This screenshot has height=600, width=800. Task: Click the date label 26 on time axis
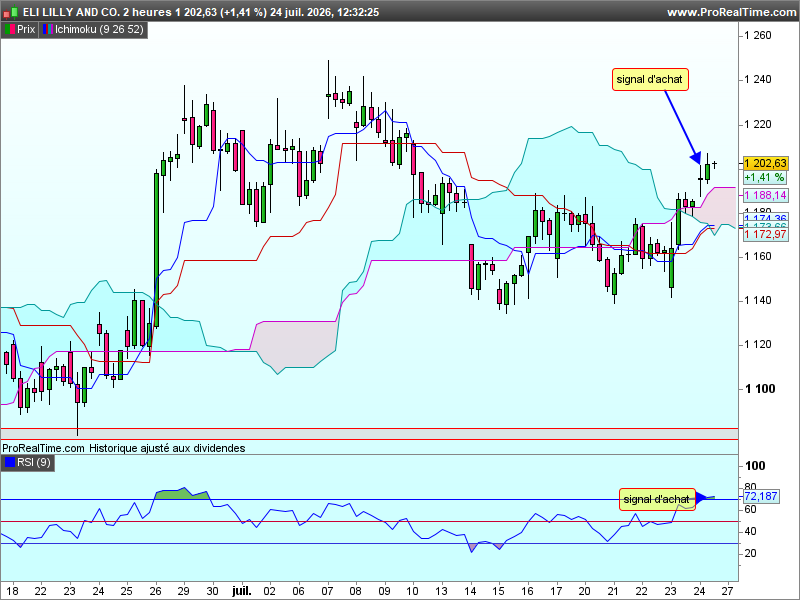point(155,591)
